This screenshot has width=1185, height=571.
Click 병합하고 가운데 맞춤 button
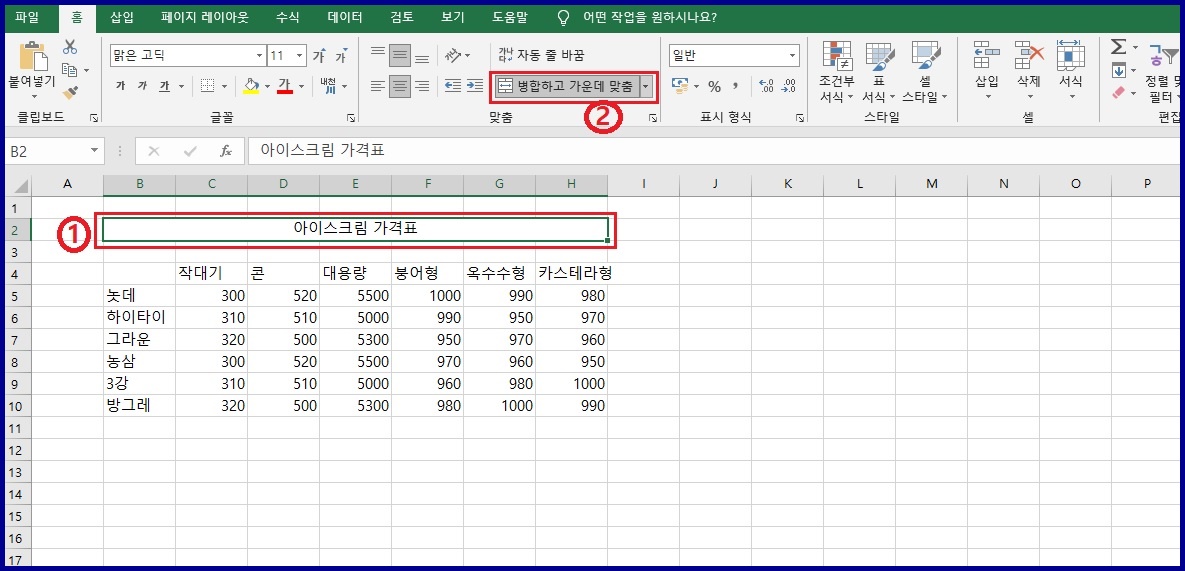[x=567, y=86]
